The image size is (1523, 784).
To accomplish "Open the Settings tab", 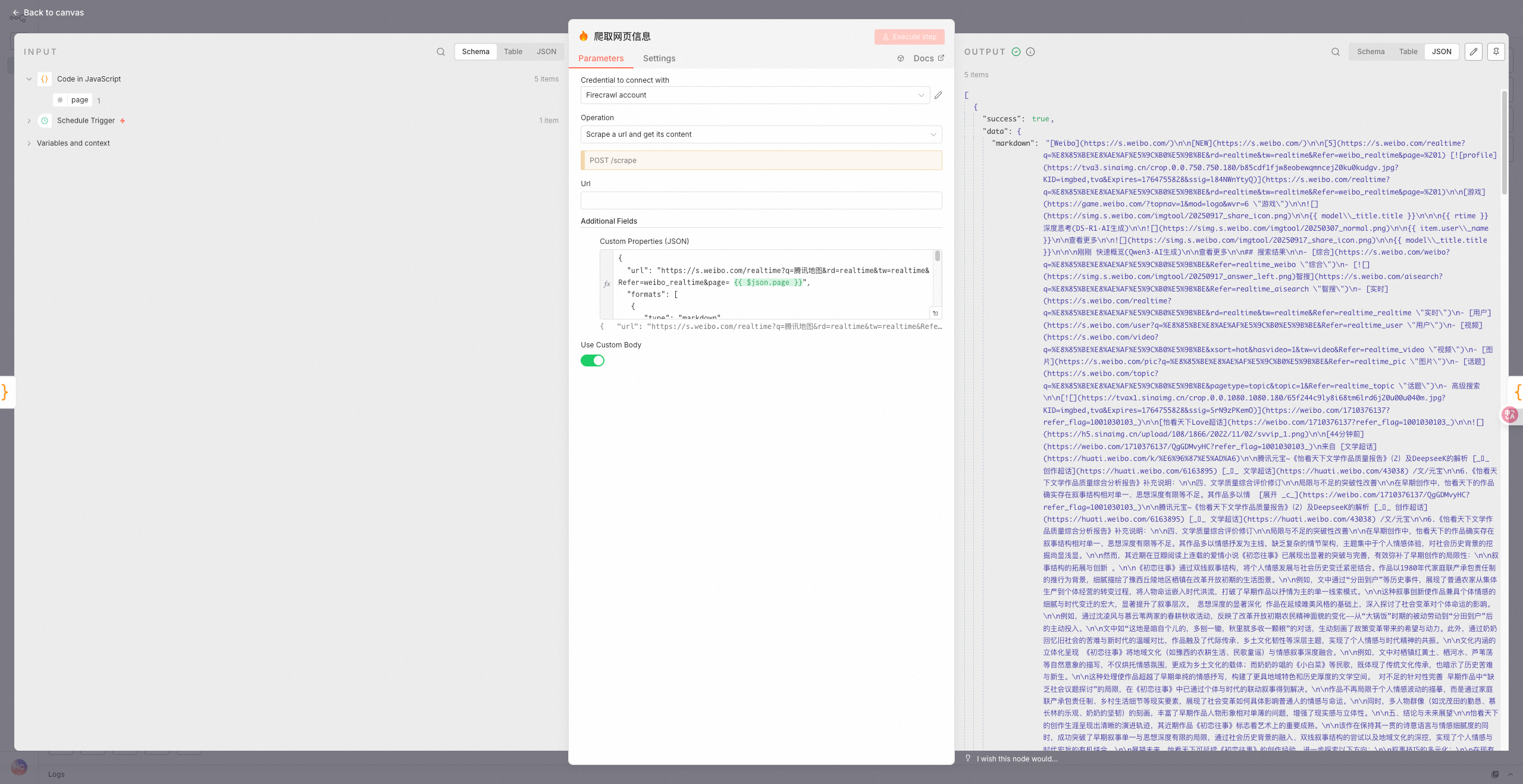I will [659, 58].
